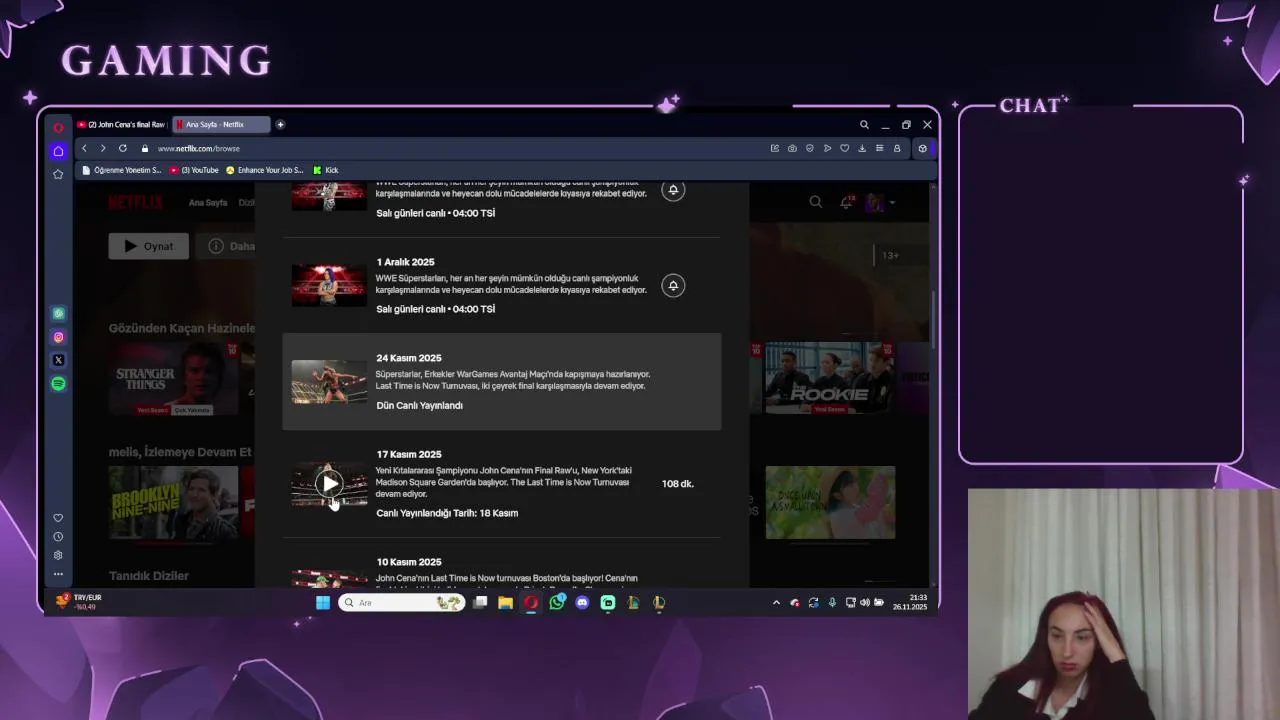Reload the Netflix page
This screenshot has height=720, width=1280.
[x=123, y=148]
